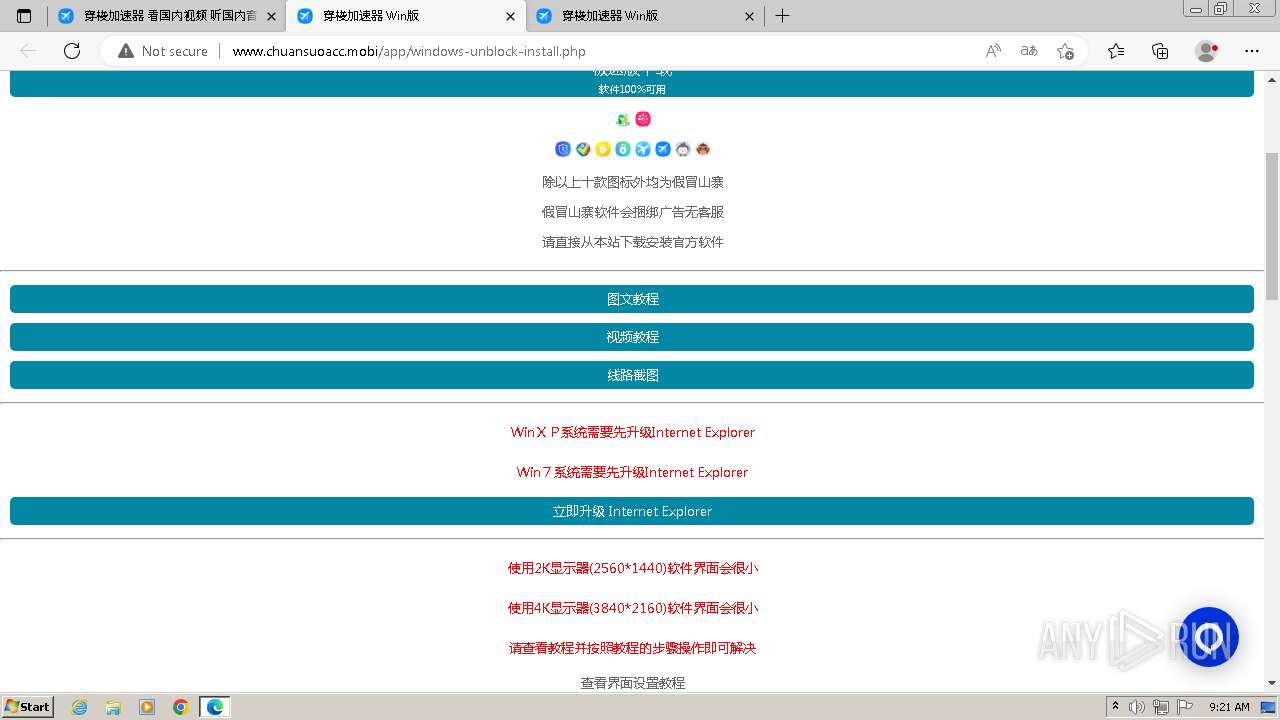
Task: Click the 假冒山寨软件会捆绑广告无客服 text
Action: (632, 212)
